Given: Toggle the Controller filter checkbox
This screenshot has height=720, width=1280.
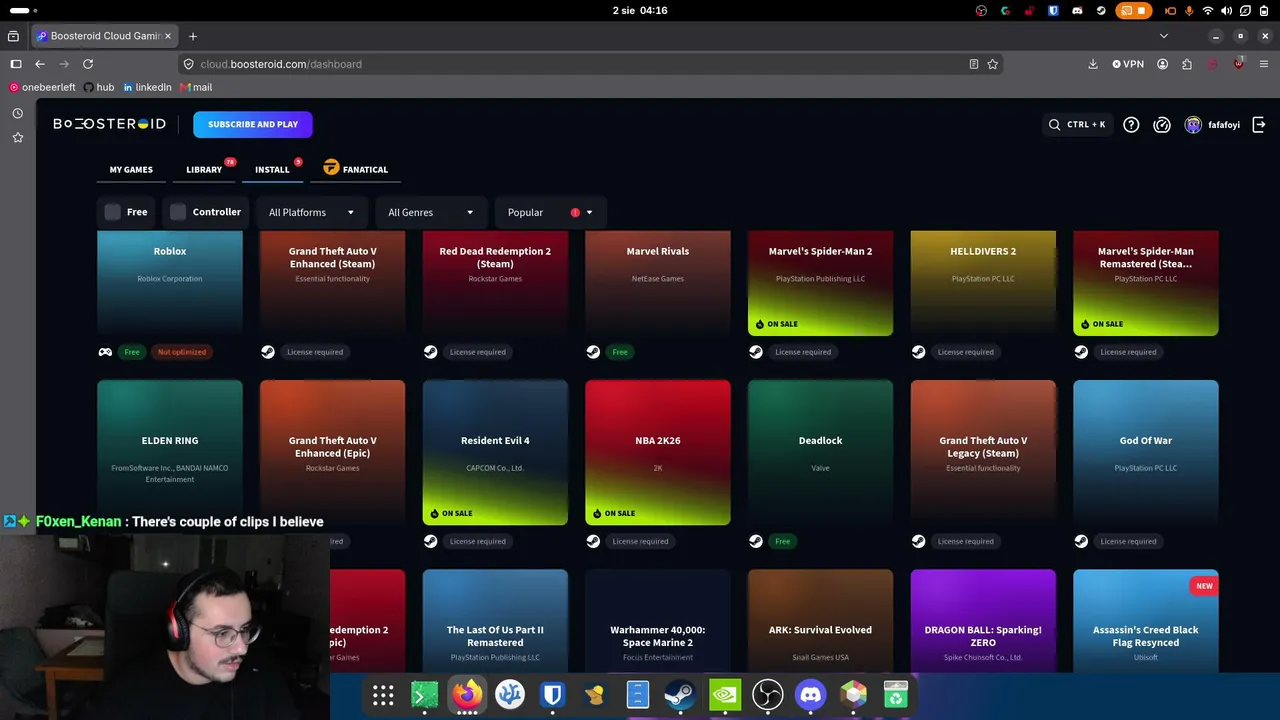Looking at the screenshot, I should pos(178,212).
